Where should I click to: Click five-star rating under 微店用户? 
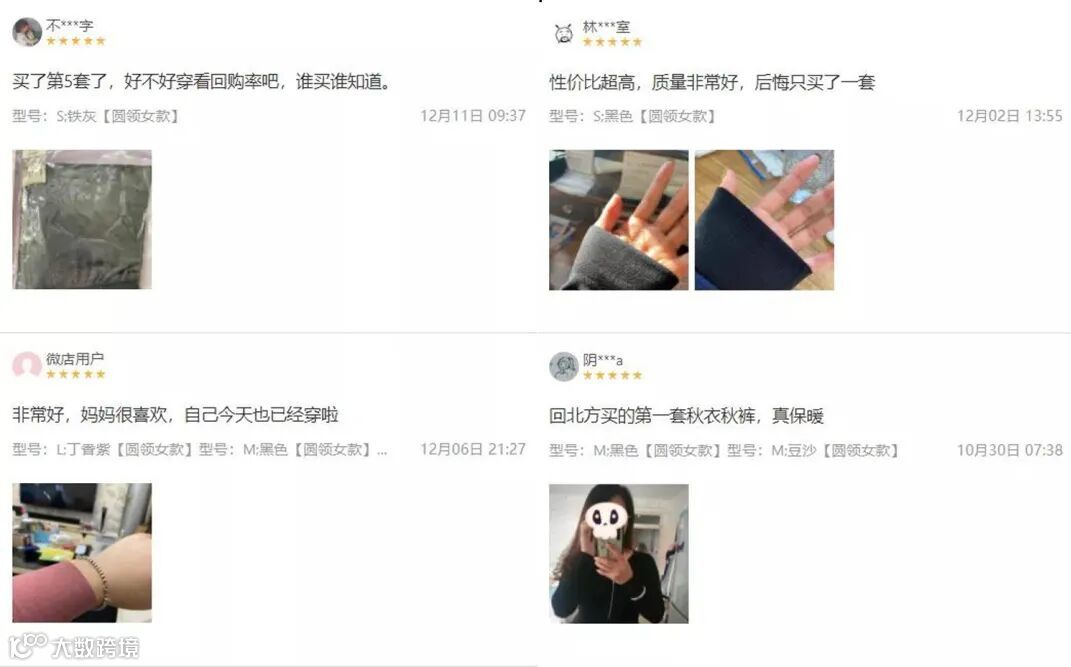pos(76,374)
